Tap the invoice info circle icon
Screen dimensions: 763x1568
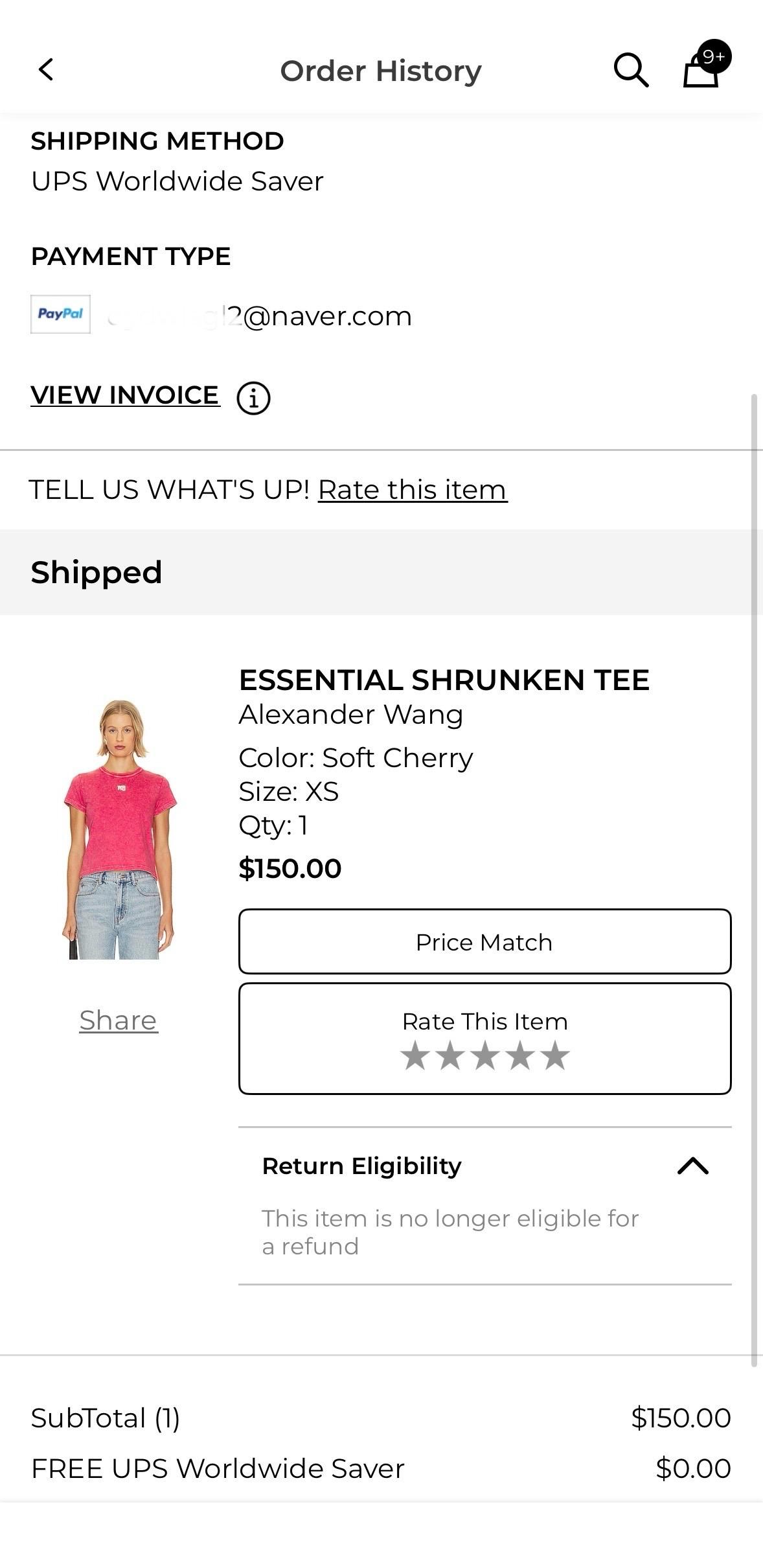[x=253, y=398]
